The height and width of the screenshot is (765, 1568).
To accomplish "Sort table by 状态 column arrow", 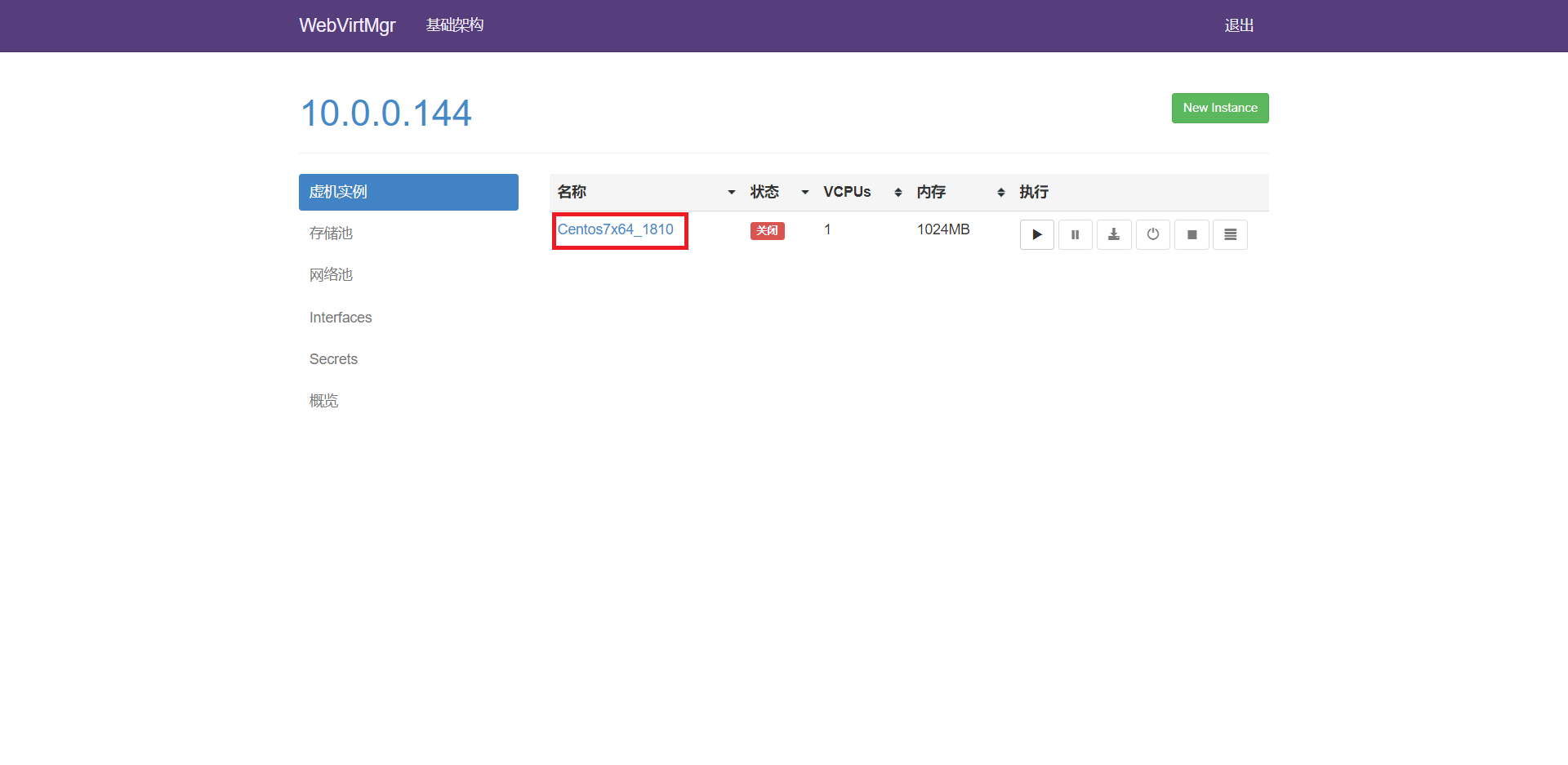I will pyautogui.click(x=804, y=193).
